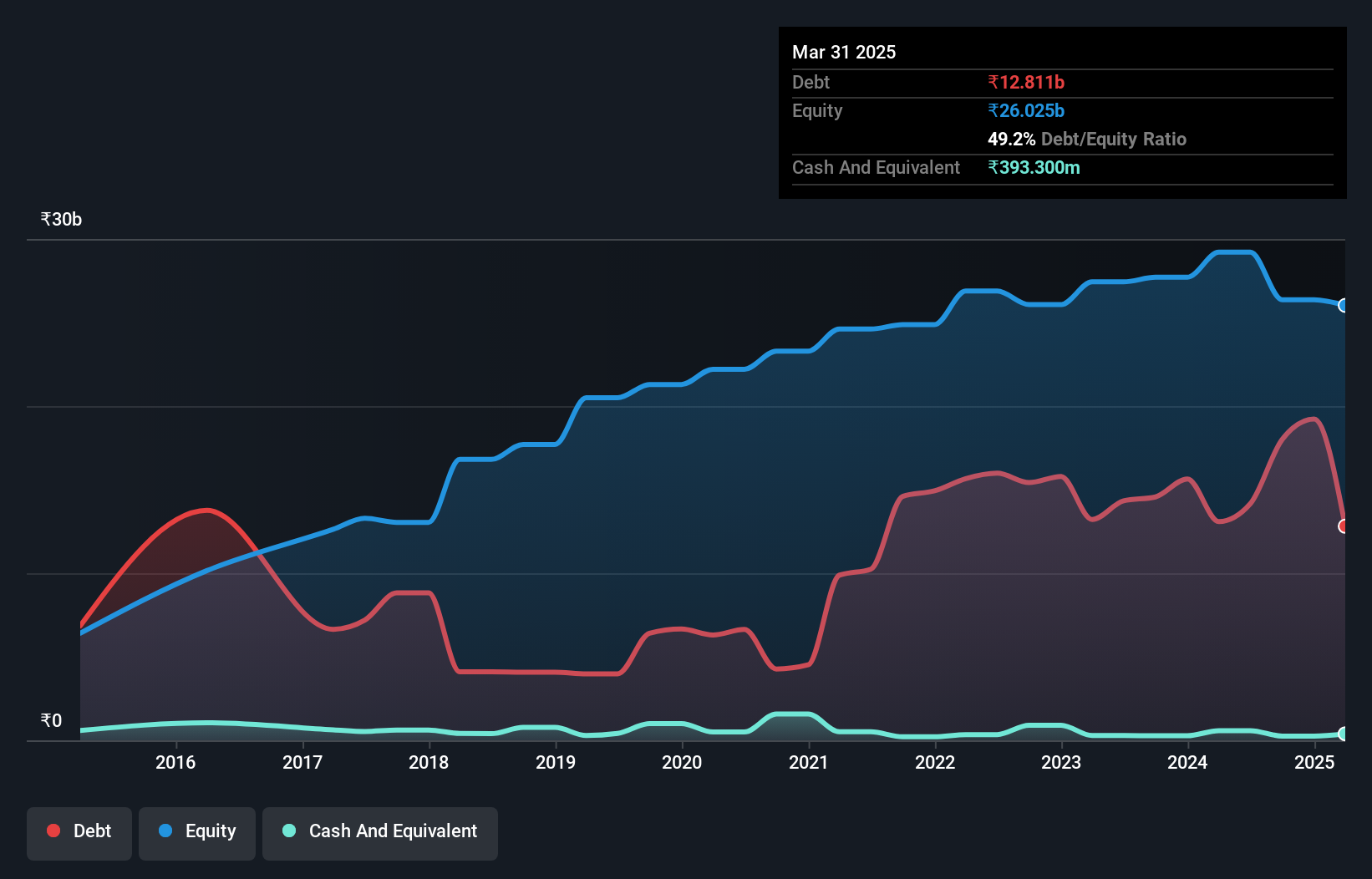Click the red Debt legend dot

53,831
